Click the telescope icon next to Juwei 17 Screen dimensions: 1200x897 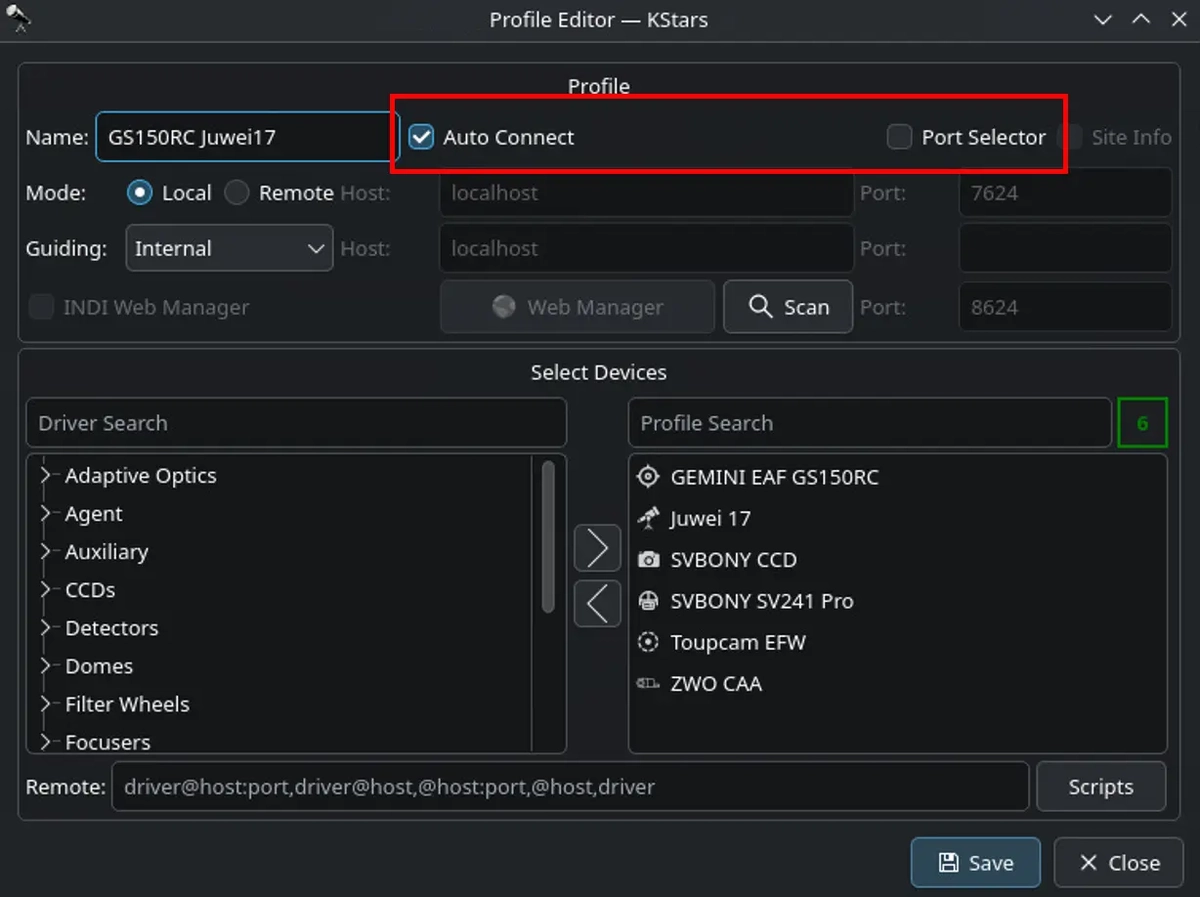(648, 518)
